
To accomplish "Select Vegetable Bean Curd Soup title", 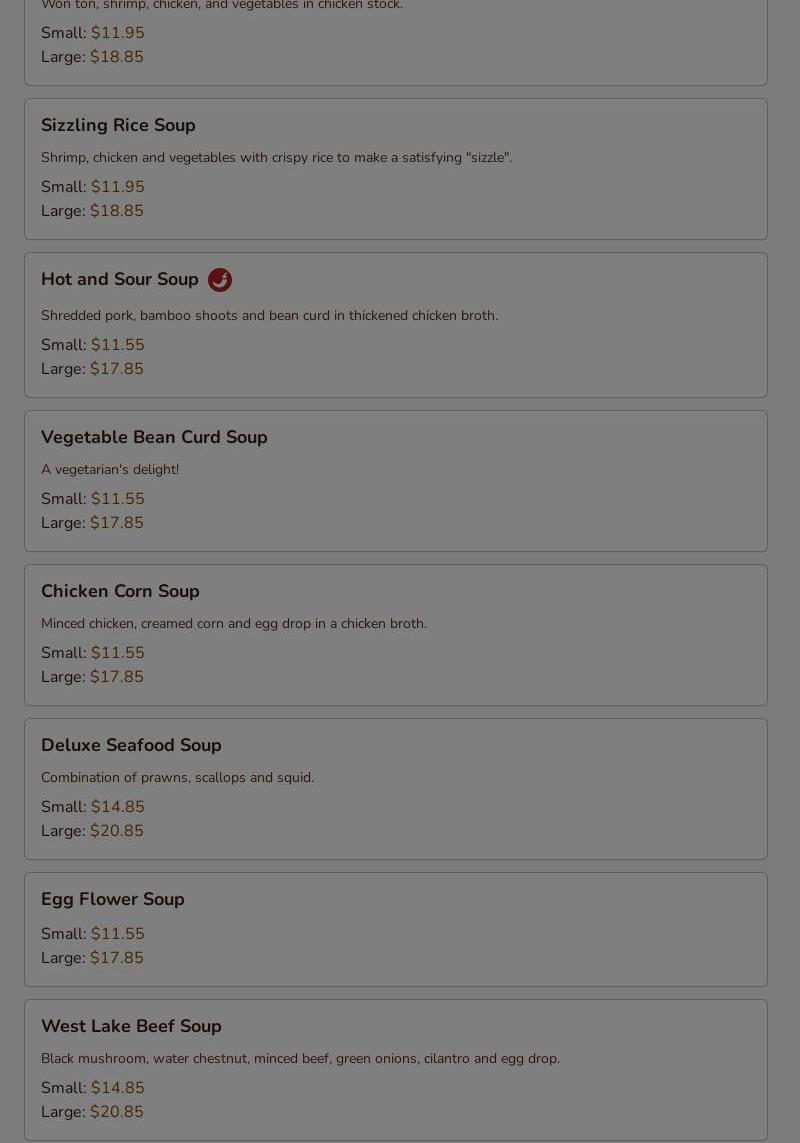I will coord(155,437).
